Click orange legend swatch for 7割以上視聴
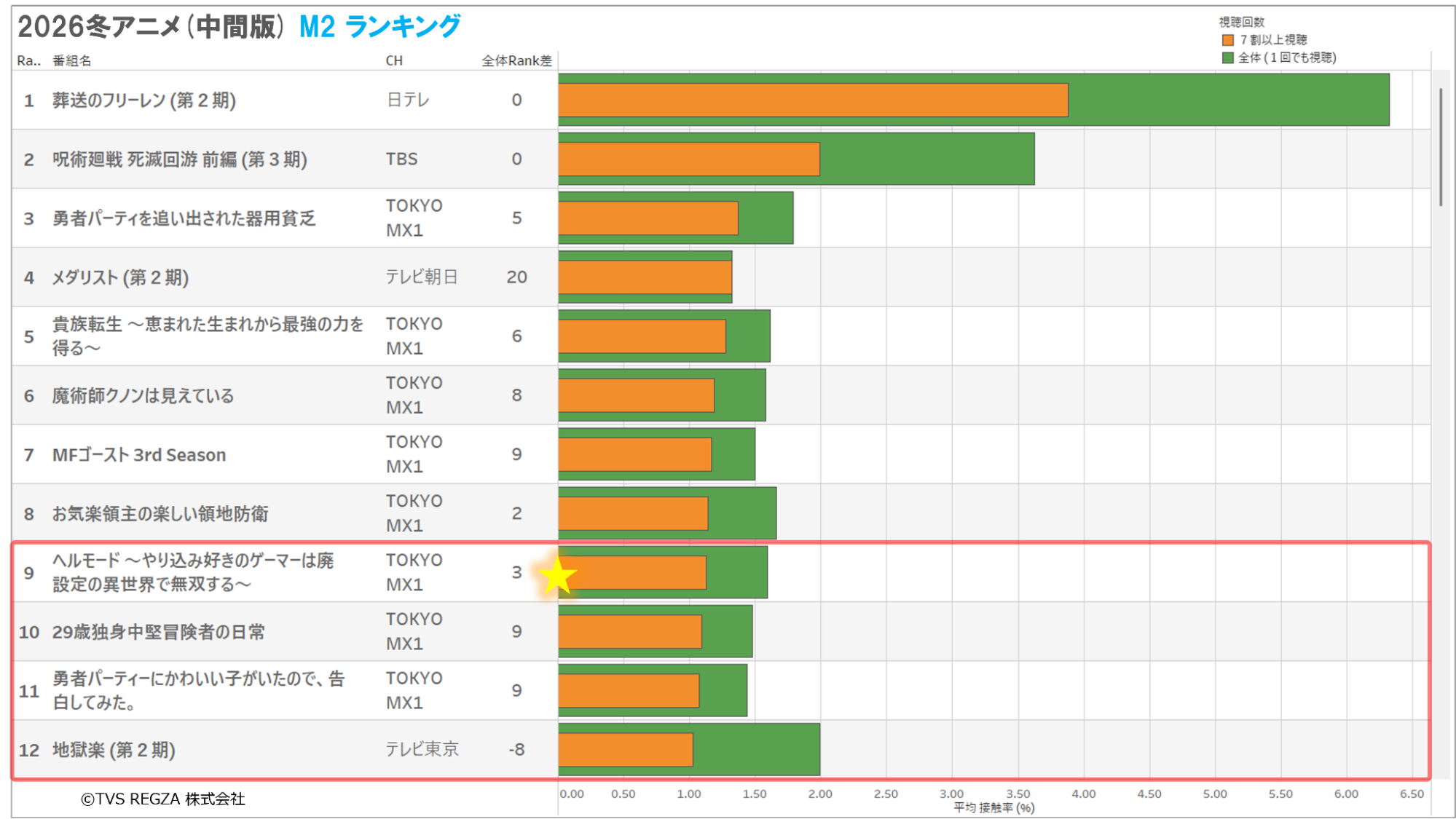 (x=1228, y=40)
